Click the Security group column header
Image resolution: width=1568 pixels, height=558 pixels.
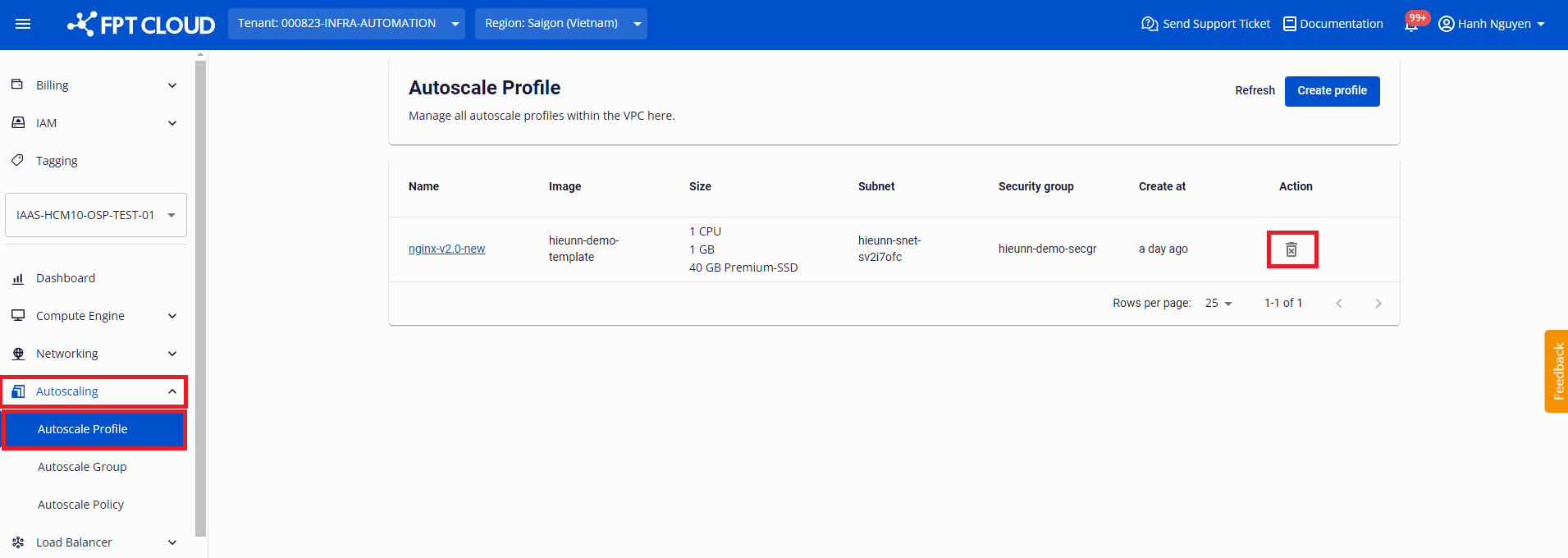[x=1035, y=186]
